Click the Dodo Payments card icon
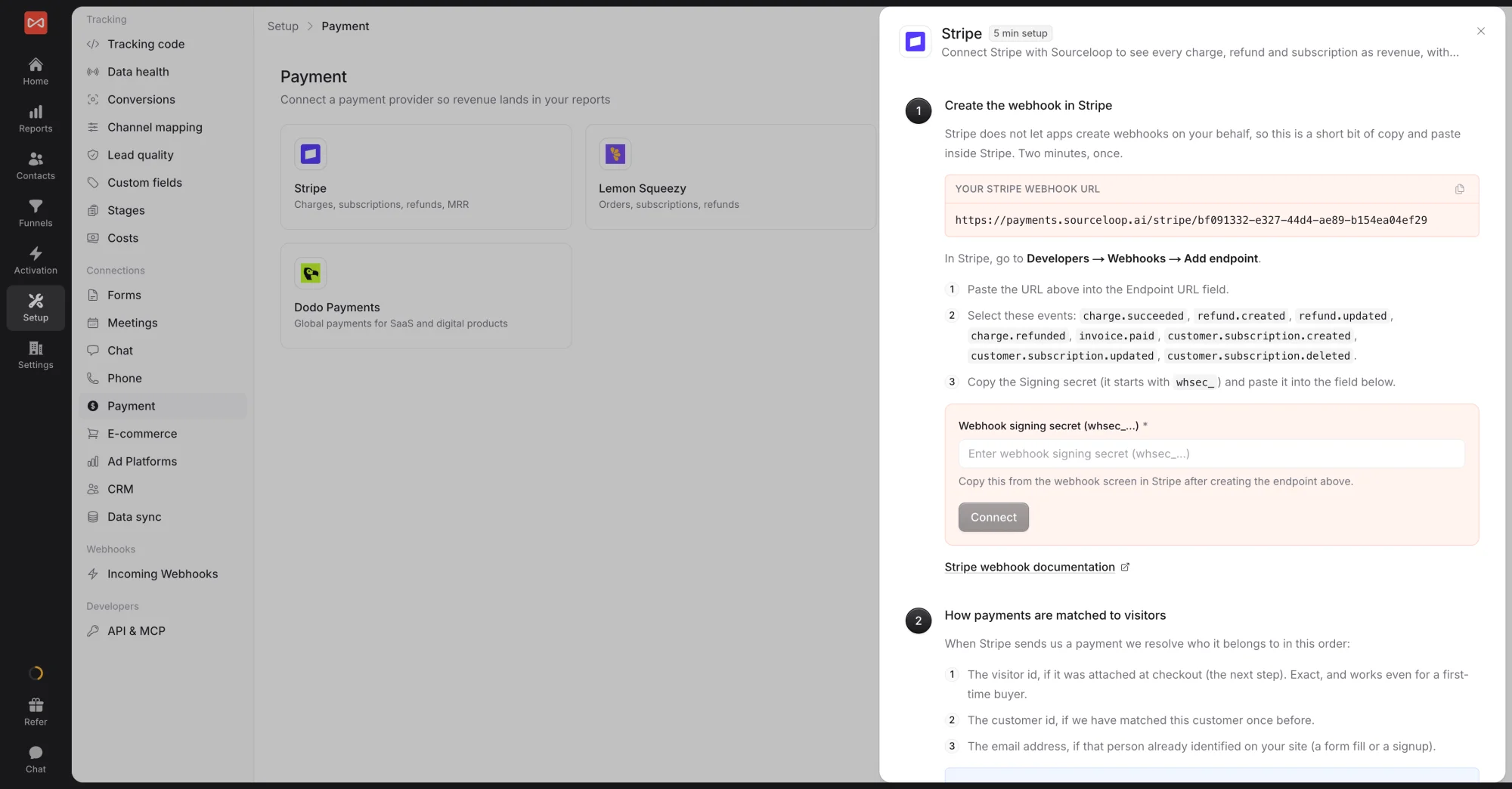Viewport: 1512px width, 789px height. (x=311, y=273)
